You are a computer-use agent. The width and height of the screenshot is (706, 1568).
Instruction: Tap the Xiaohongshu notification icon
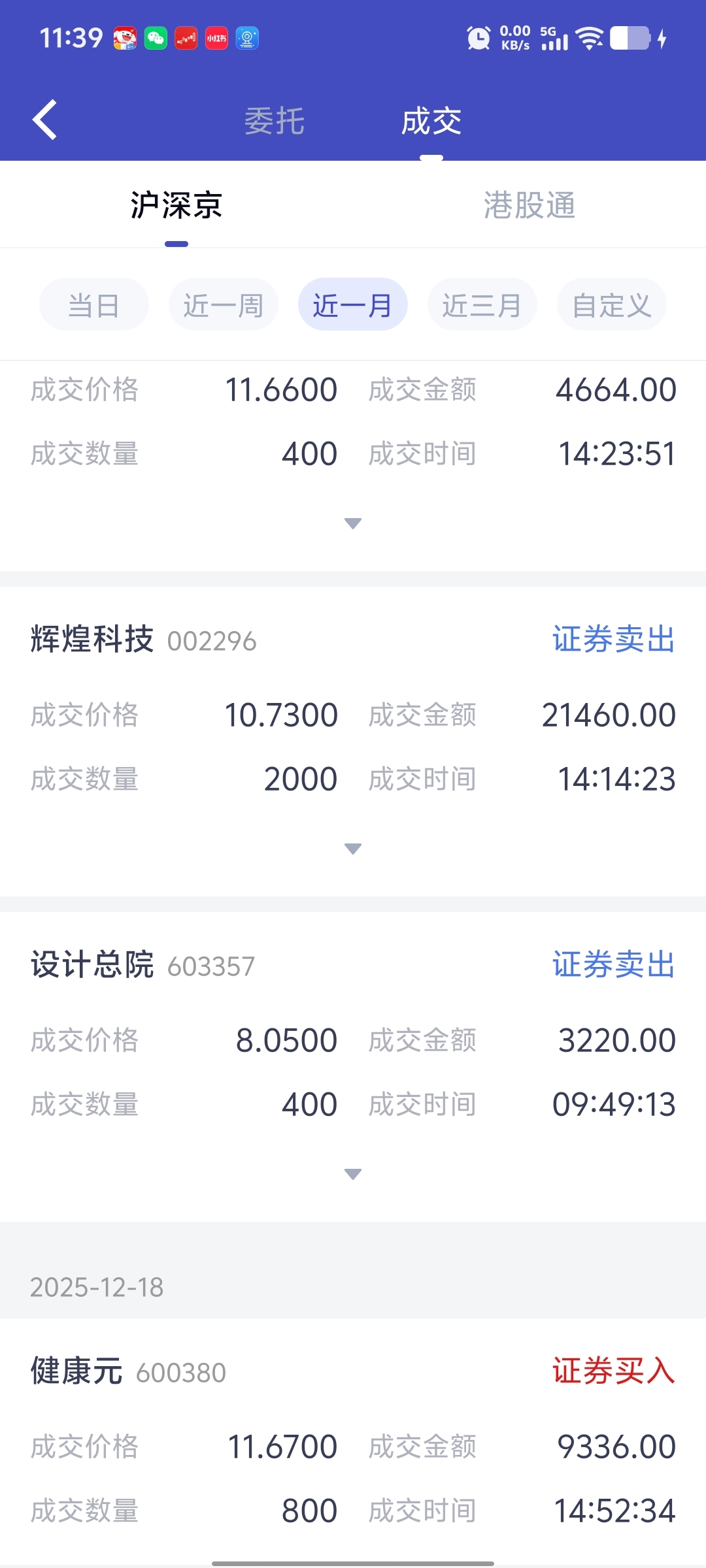(x=216, y=39)
